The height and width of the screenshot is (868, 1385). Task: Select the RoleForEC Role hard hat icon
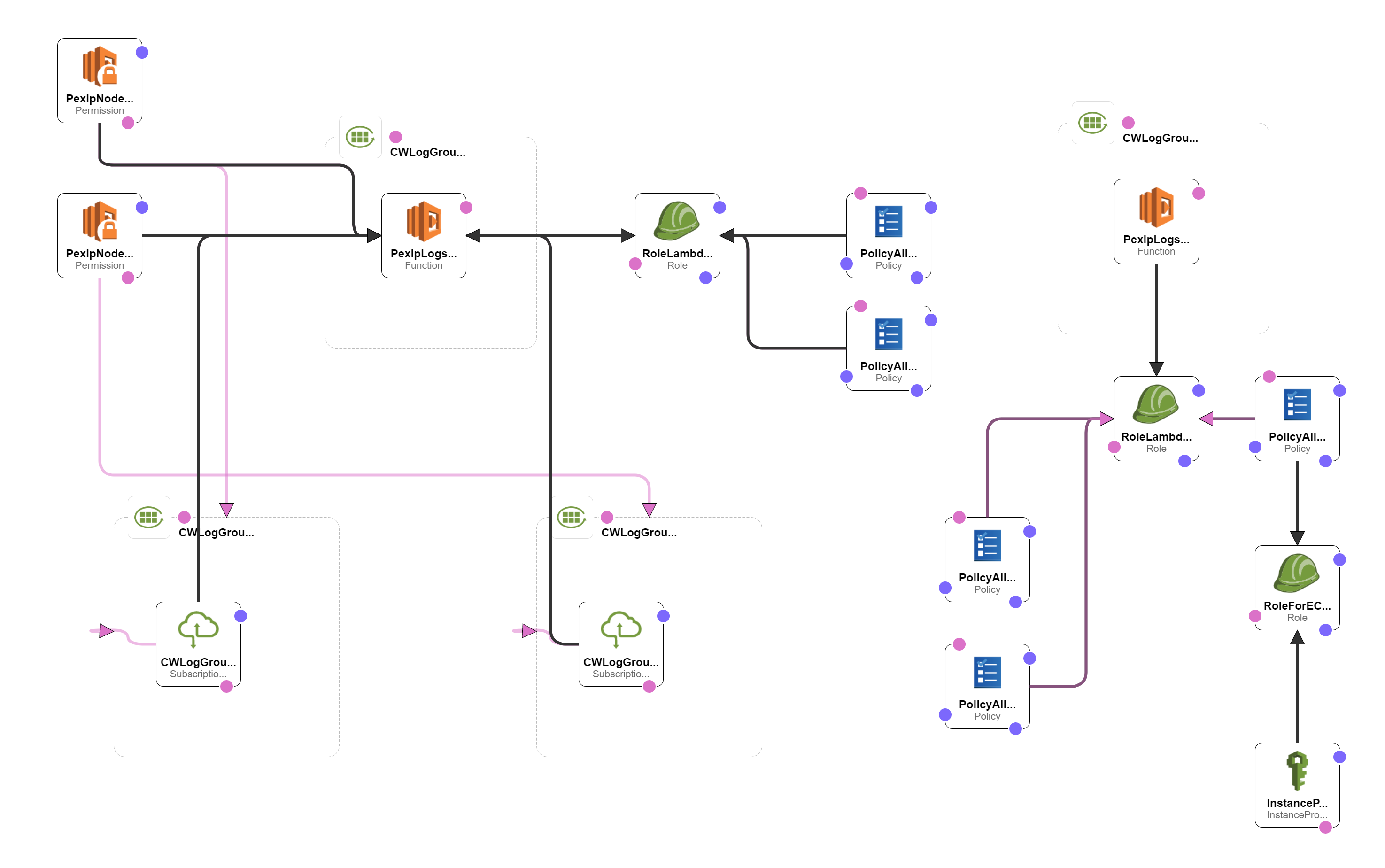(1296, 573)
